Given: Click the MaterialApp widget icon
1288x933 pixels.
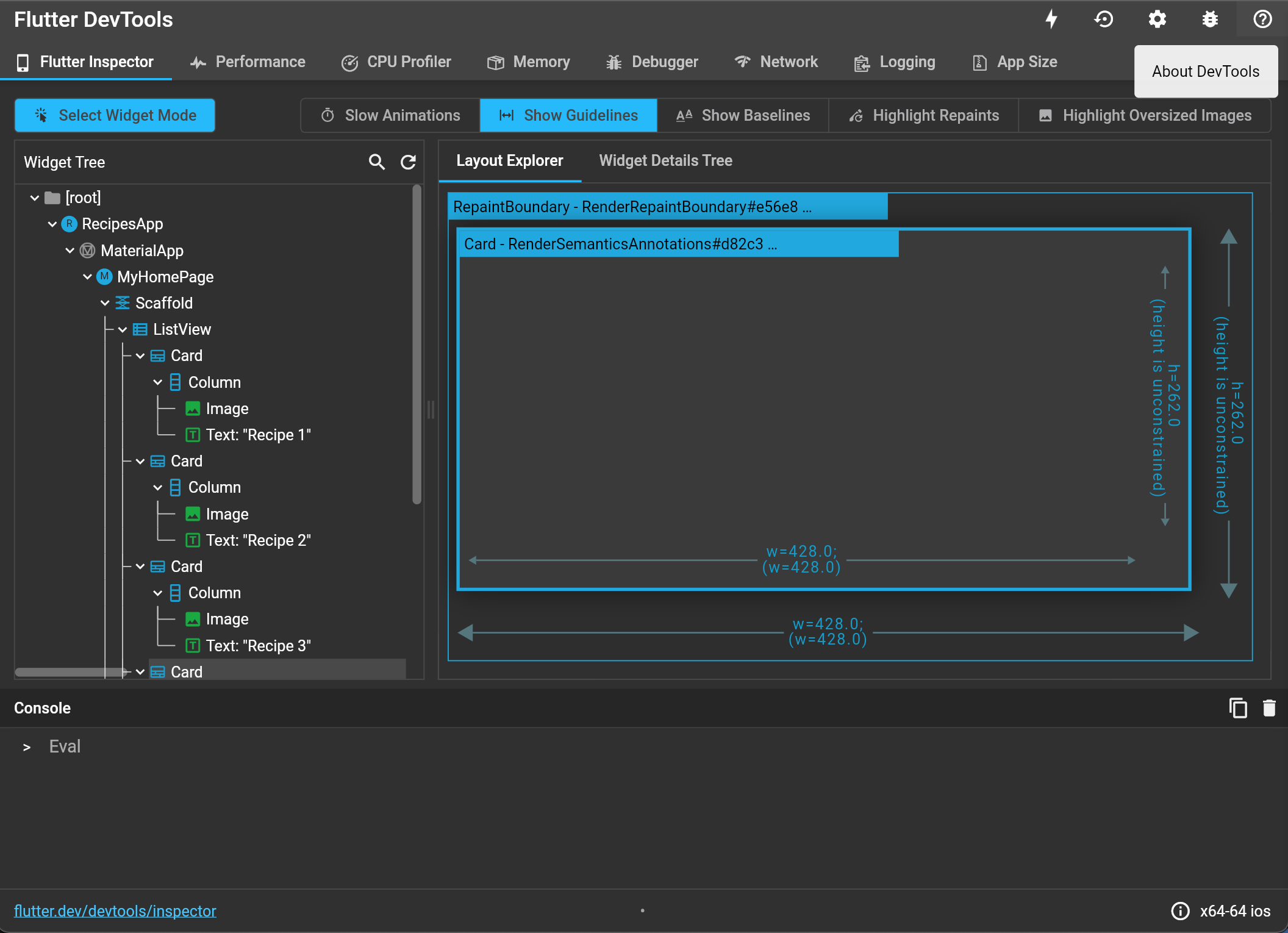Looking at the screenshot, I should pos(88,251).
